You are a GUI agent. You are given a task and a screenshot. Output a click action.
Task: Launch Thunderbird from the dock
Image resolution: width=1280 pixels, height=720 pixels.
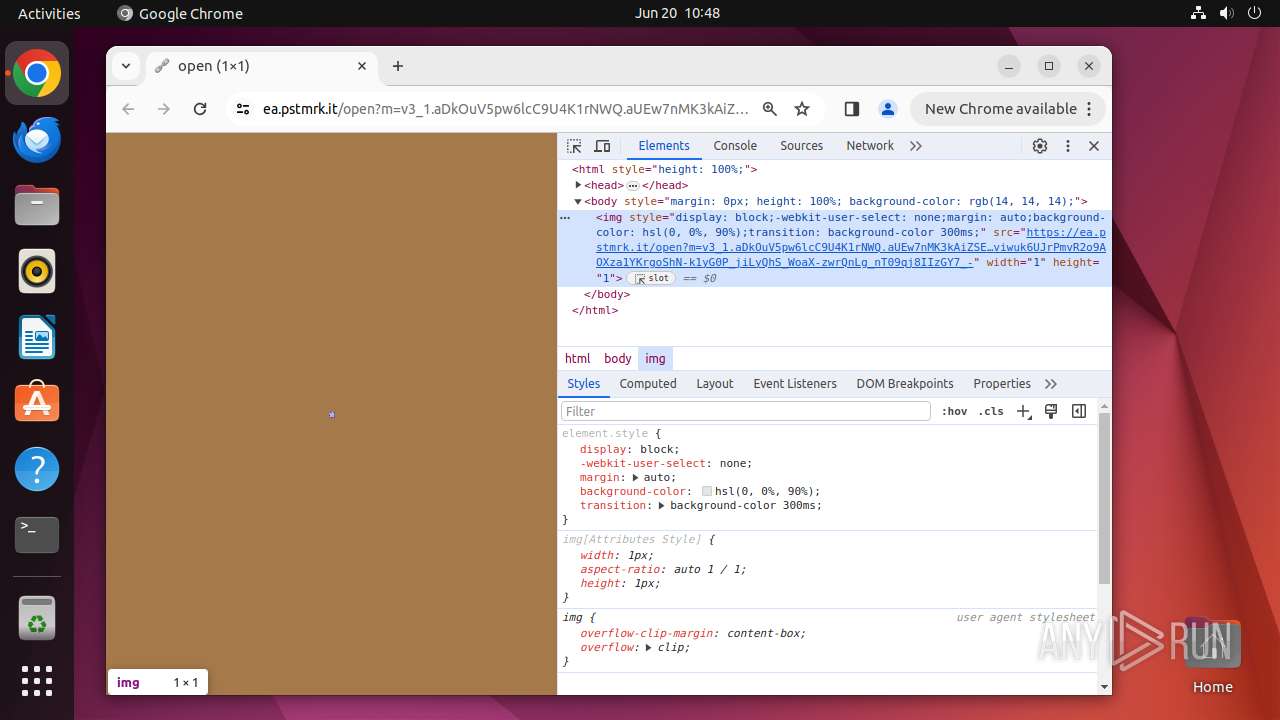[37, 139]
